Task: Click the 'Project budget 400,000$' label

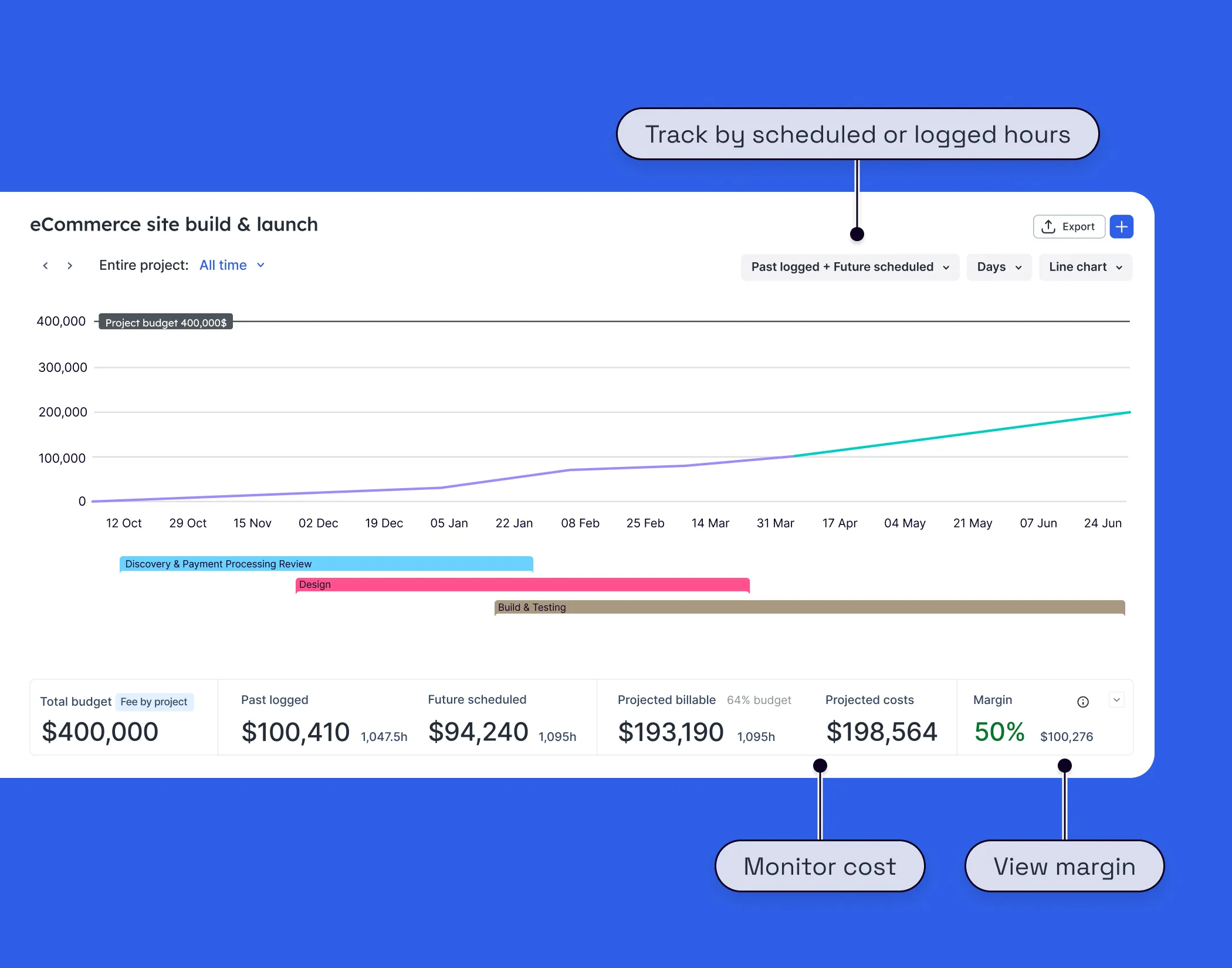Action: (165, 322)
